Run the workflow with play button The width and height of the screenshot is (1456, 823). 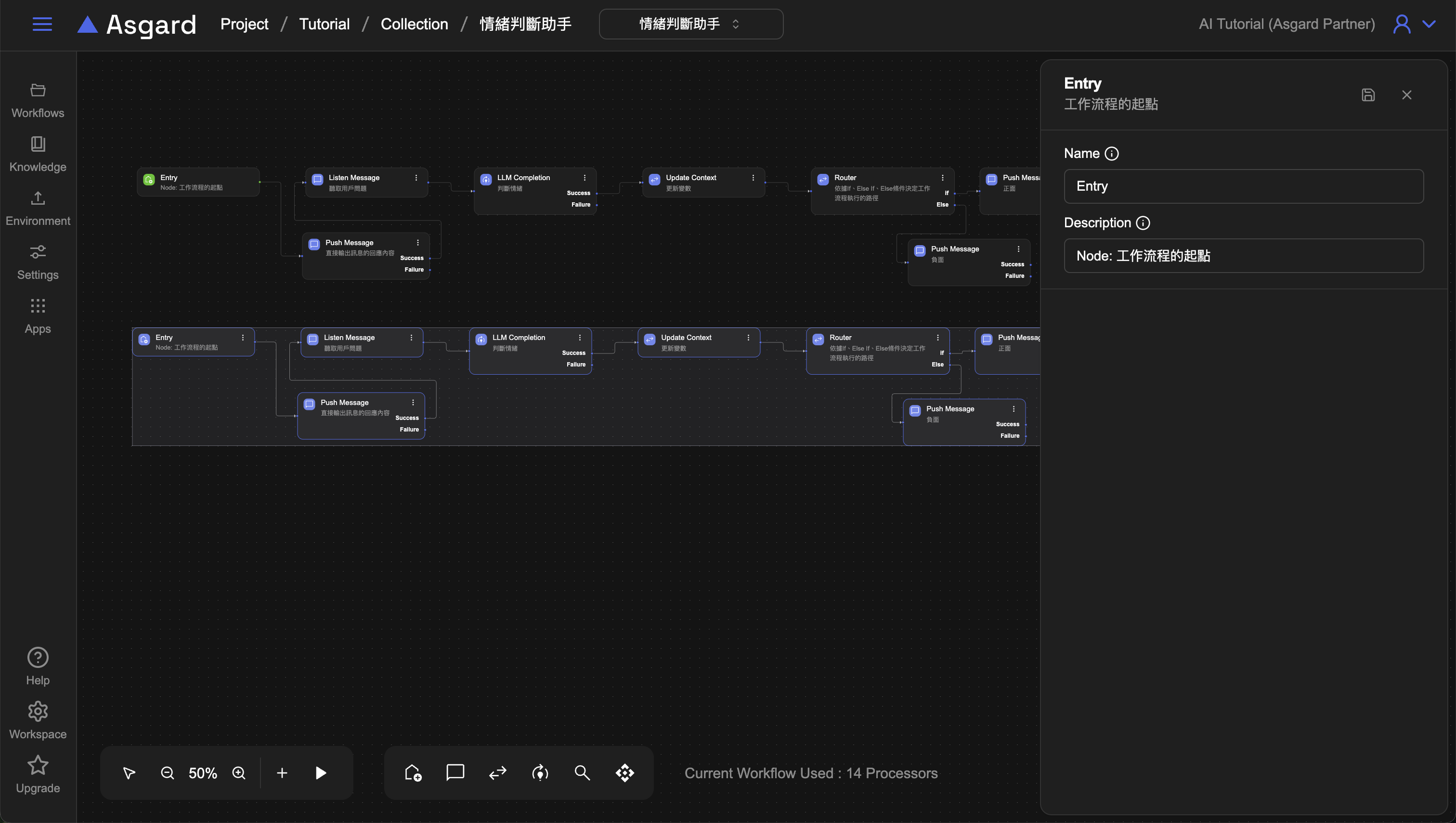pyautogui.click(x=321, y=773)
